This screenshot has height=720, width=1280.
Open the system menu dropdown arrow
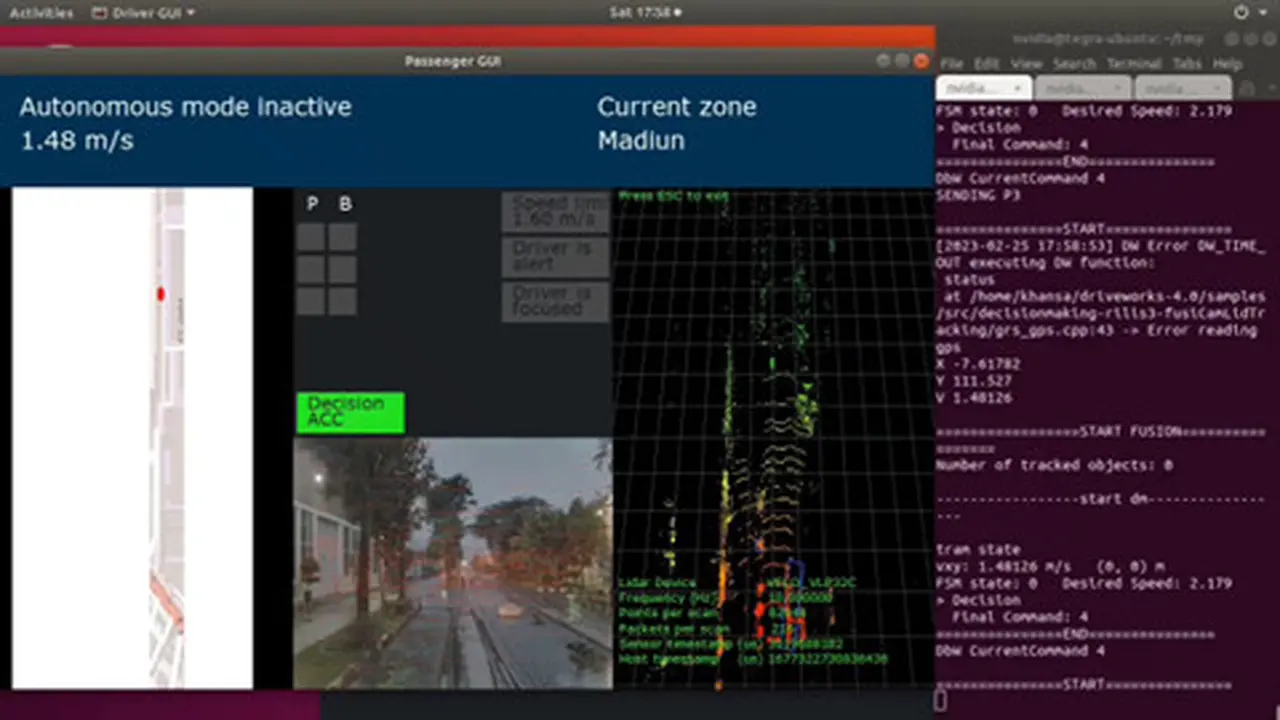tap(1263, 13)
